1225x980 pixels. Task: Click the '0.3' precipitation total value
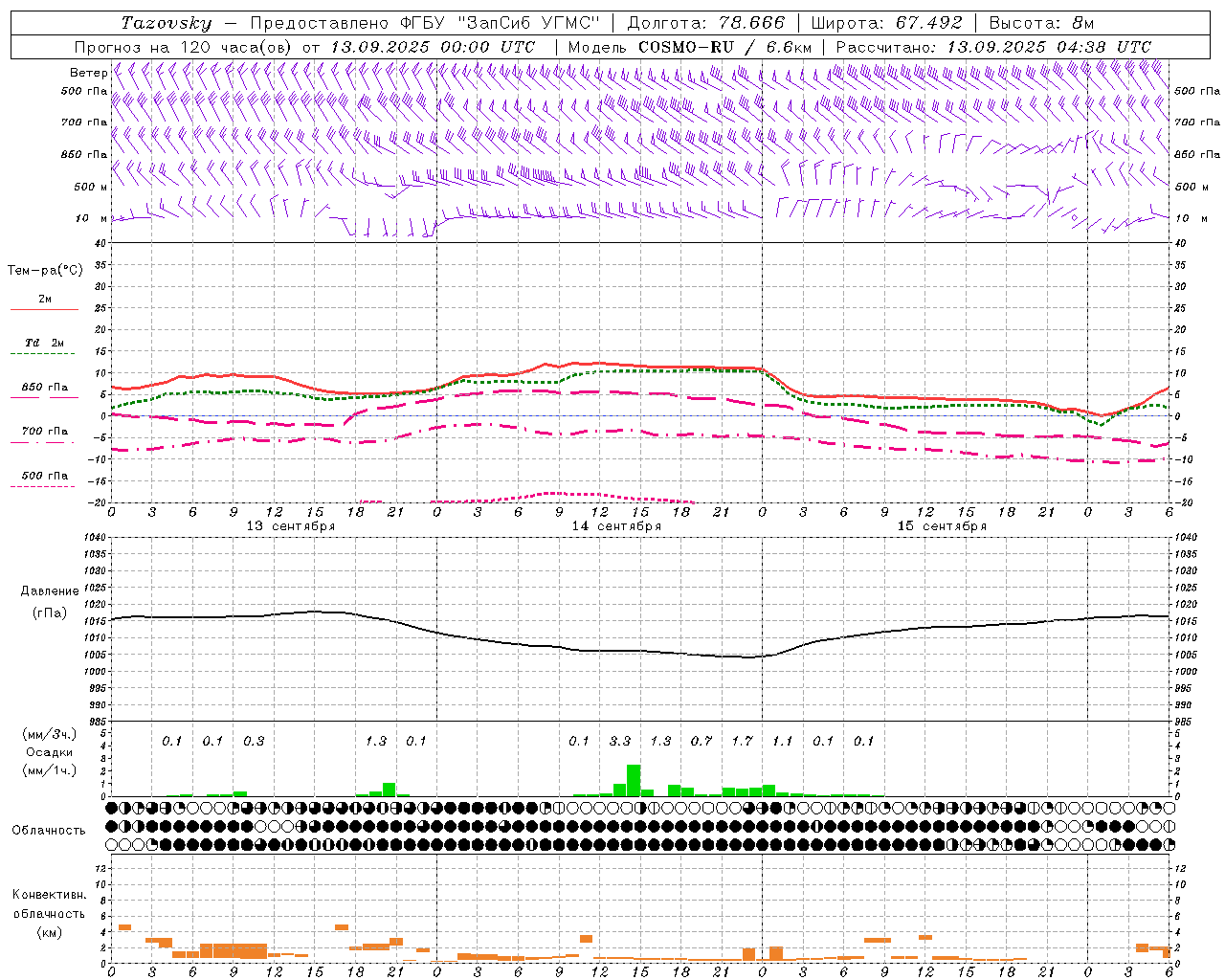pyautogui.click(x=254, y=741)
